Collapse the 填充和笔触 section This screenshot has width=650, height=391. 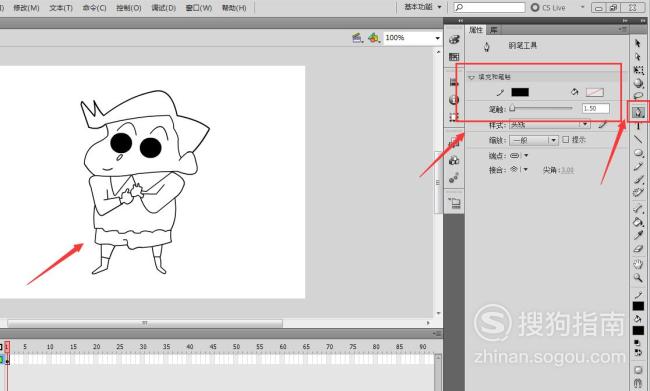(x=471, y=77)
